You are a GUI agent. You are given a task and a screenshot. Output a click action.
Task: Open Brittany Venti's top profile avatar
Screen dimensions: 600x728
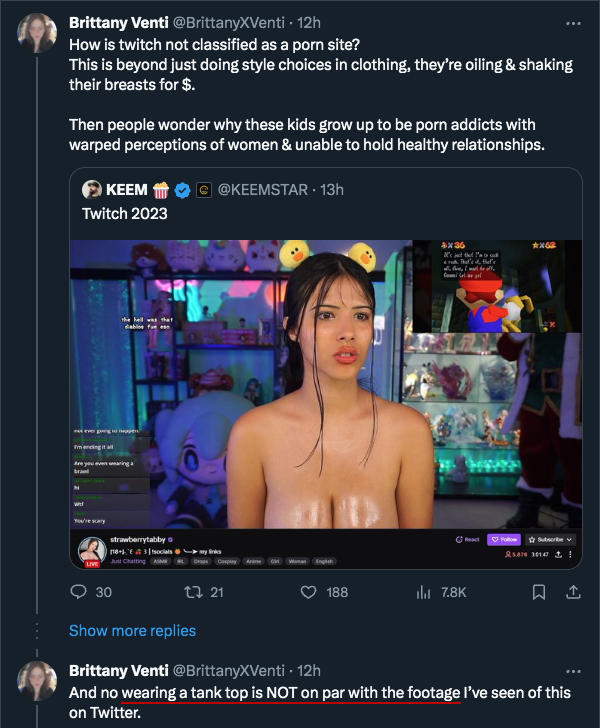[37, 34]
